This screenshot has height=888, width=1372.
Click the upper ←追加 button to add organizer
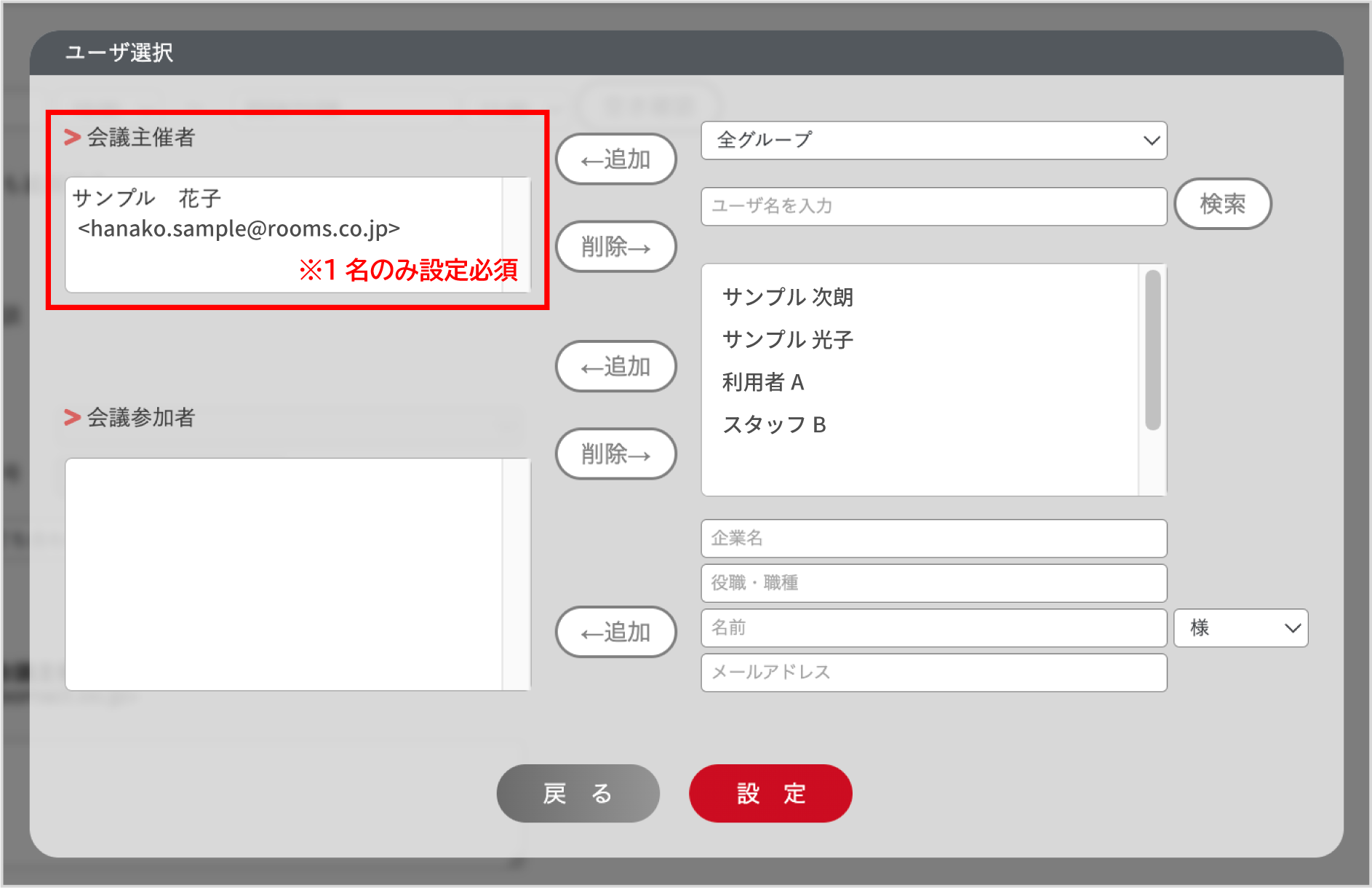615,159
